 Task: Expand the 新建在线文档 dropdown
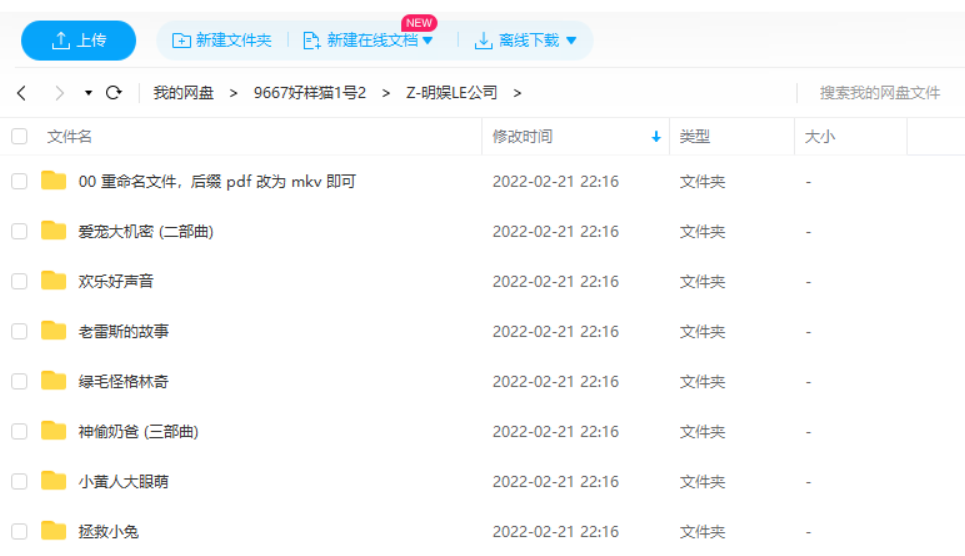pos(428,41)
